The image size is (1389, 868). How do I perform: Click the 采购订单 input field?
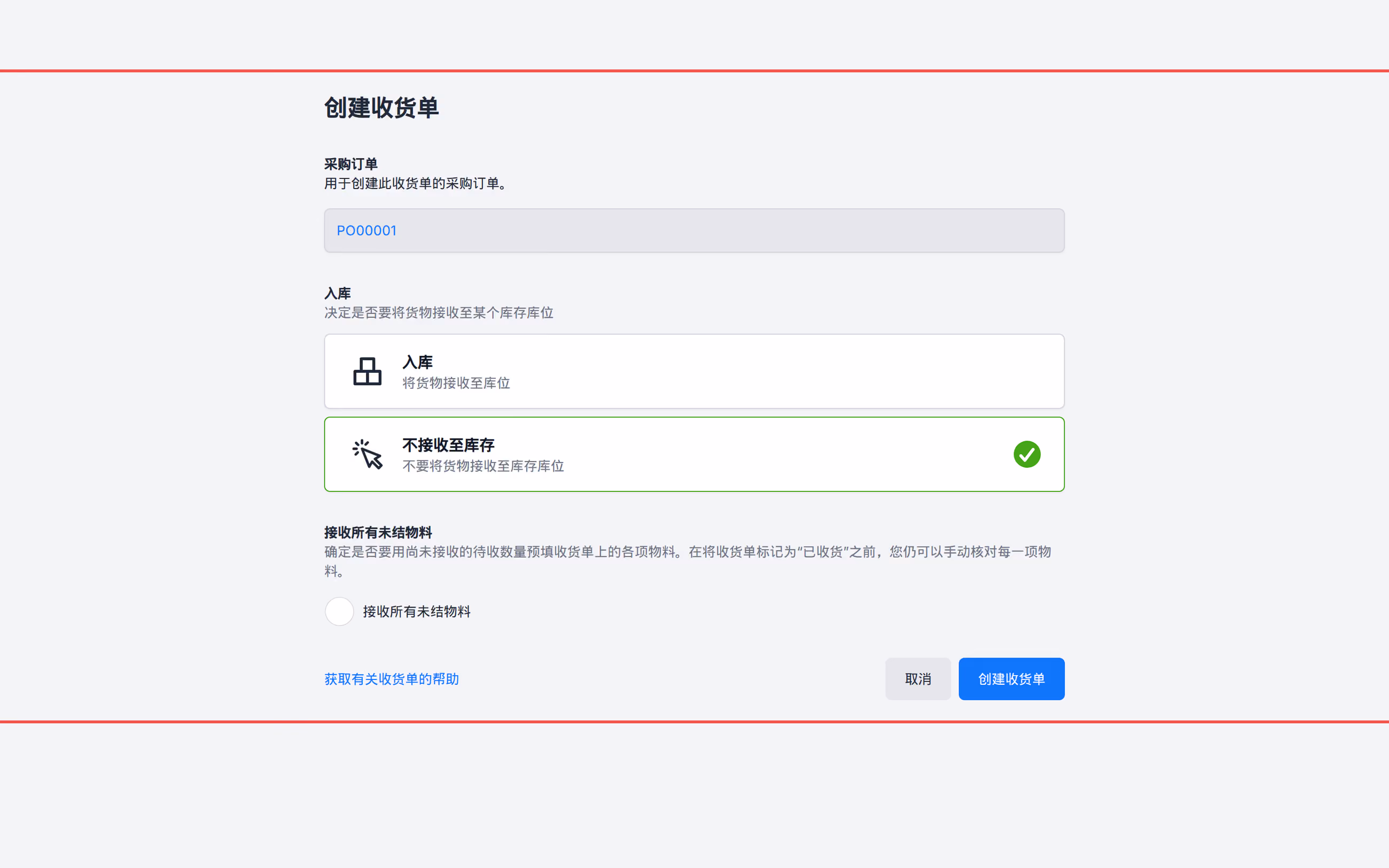point(694,230)
